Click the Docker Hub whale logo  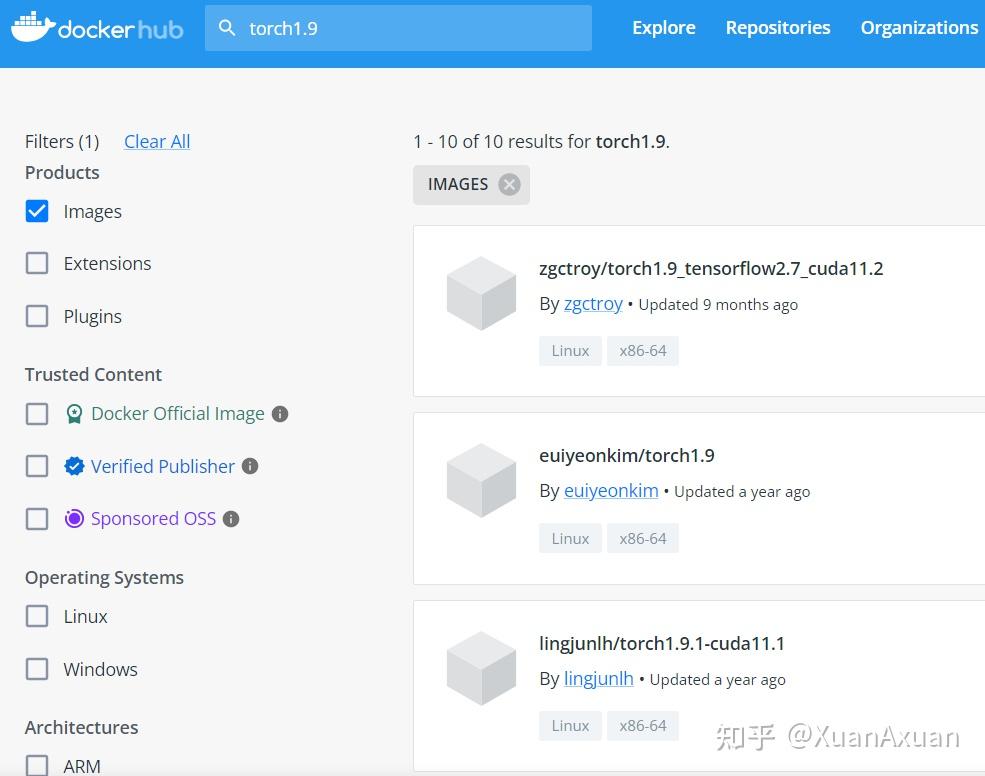(33, 27)
